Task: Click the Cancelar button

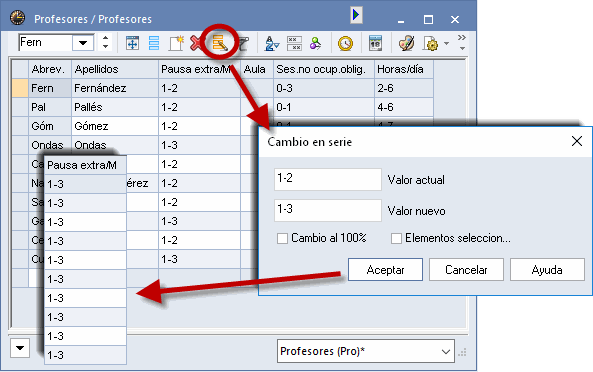Action: pos(466,270)
